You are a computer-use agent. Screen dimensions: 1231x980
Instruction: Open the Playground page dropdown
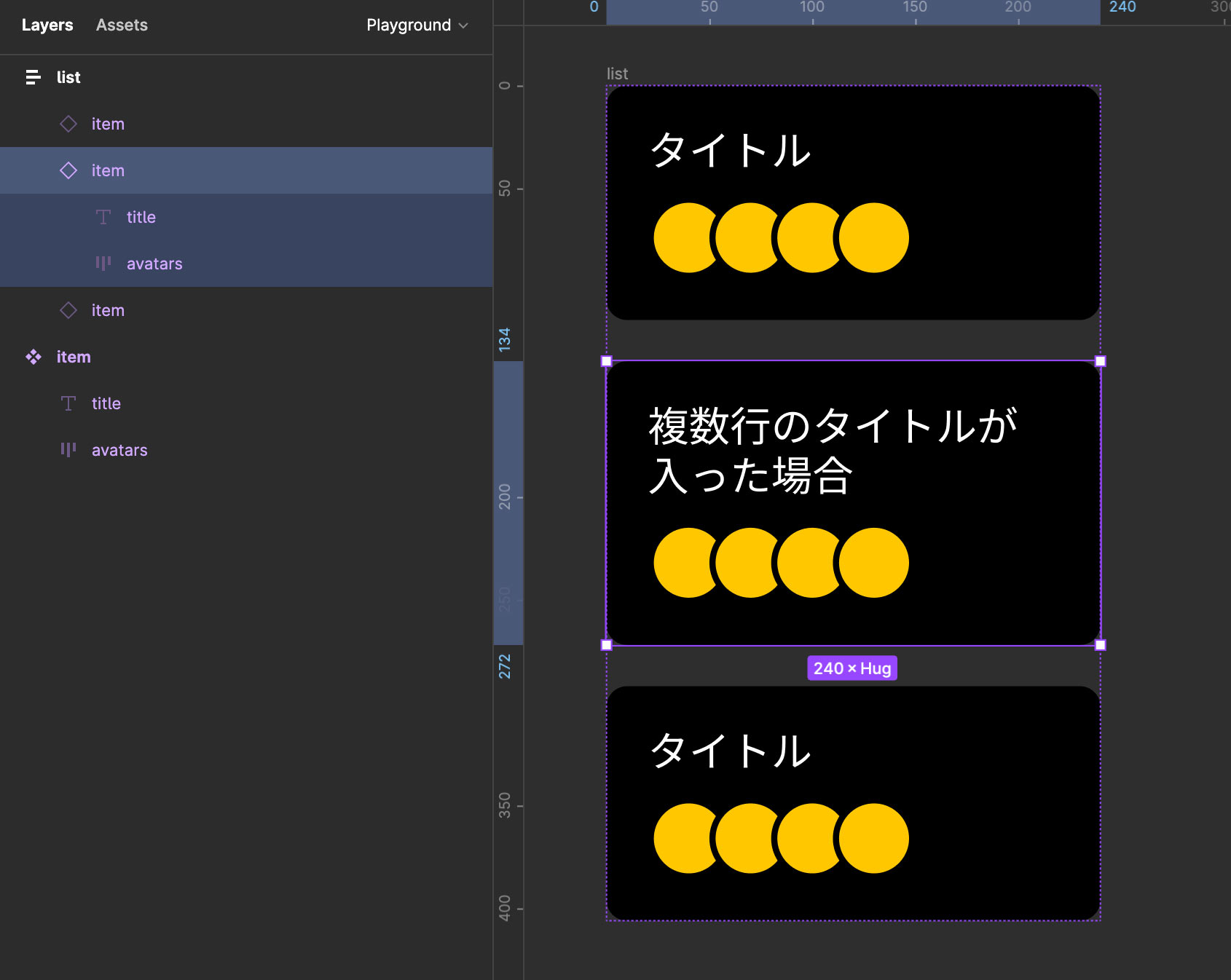click(x=417, y=25)
